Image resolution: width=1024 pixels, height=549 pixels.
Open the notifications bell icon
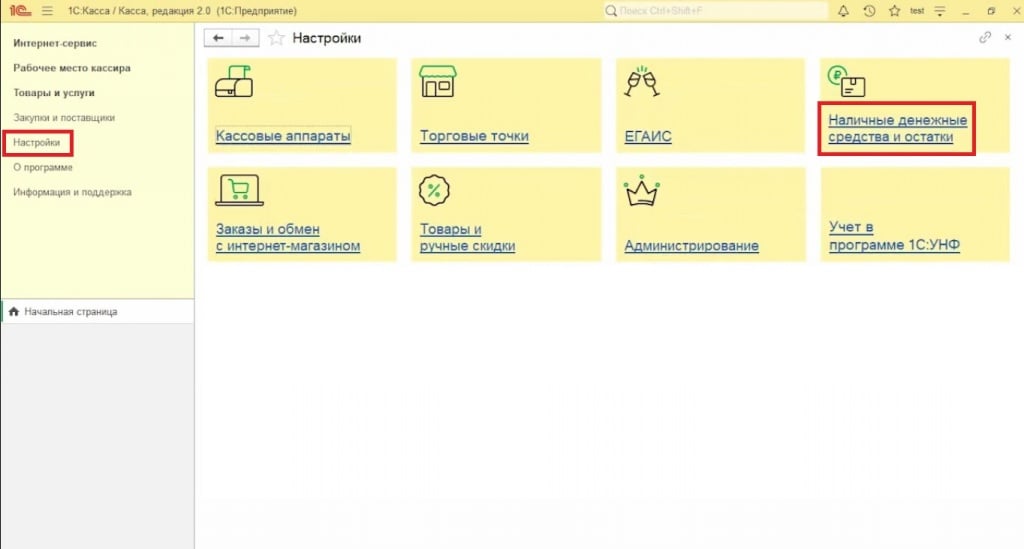pyautogui.click(x=843, y=11)
